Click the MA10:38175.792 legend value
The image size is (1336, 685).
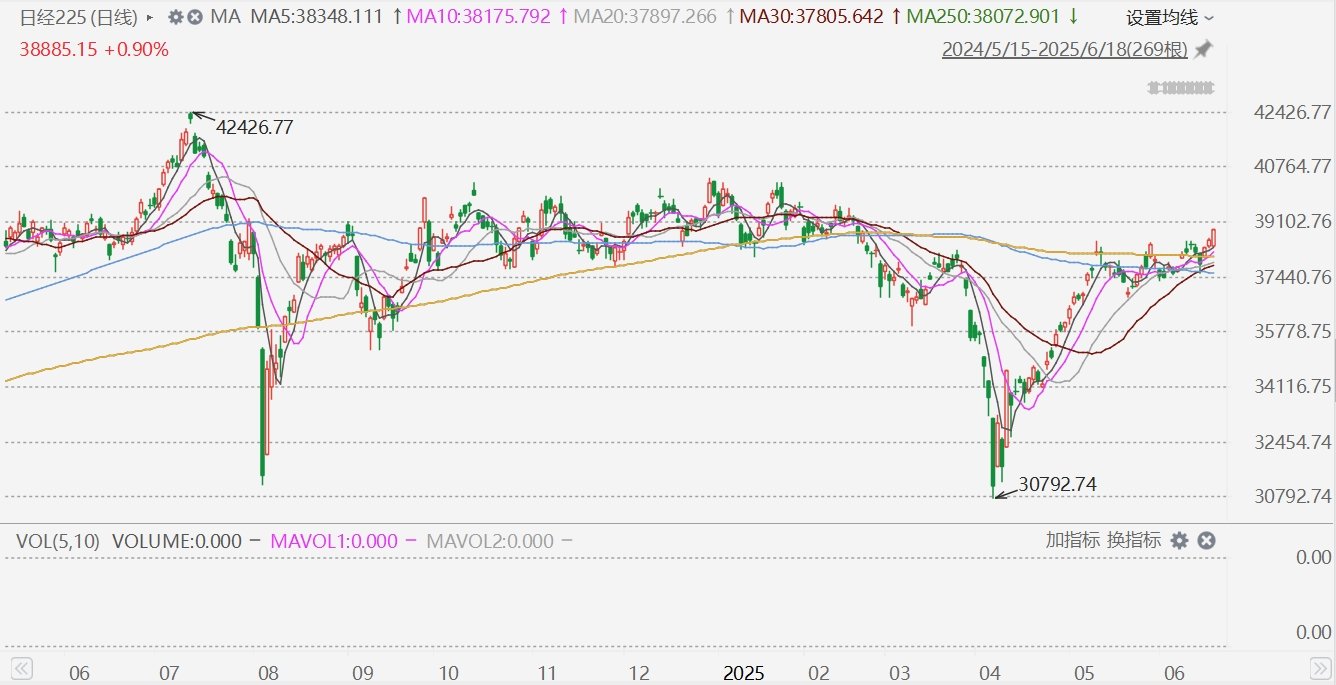479,17
